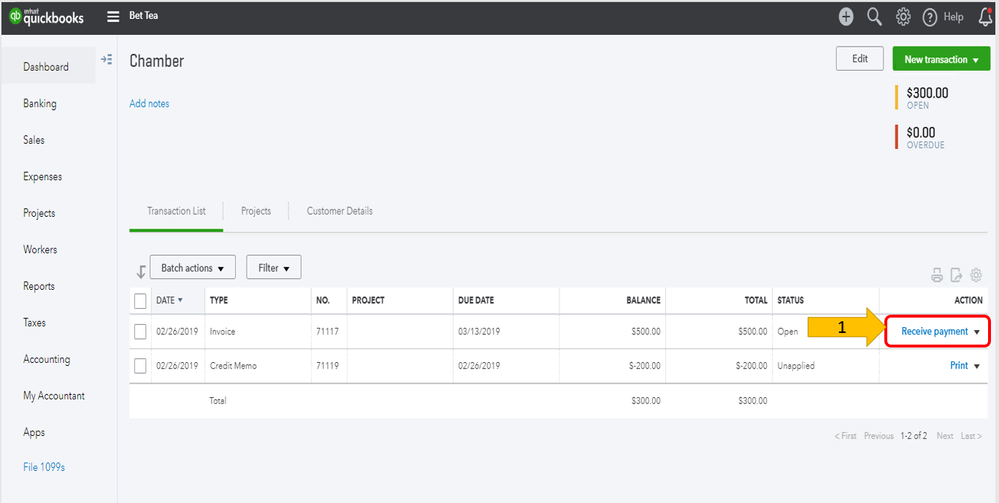
Task: Open Reports in sidebar
Action: (x=39, y=286)
